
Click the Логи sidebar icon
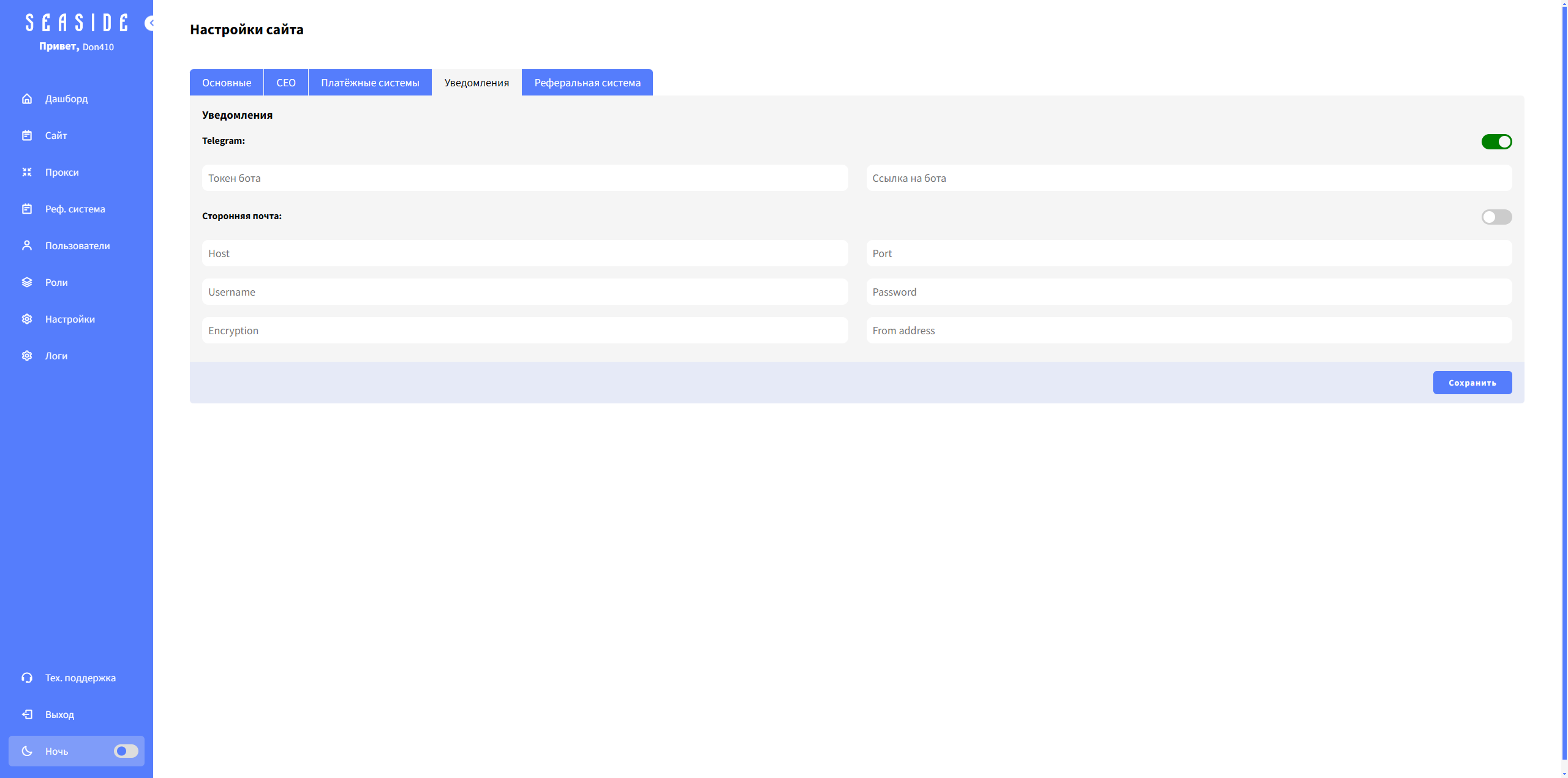[x=27, y=356]
